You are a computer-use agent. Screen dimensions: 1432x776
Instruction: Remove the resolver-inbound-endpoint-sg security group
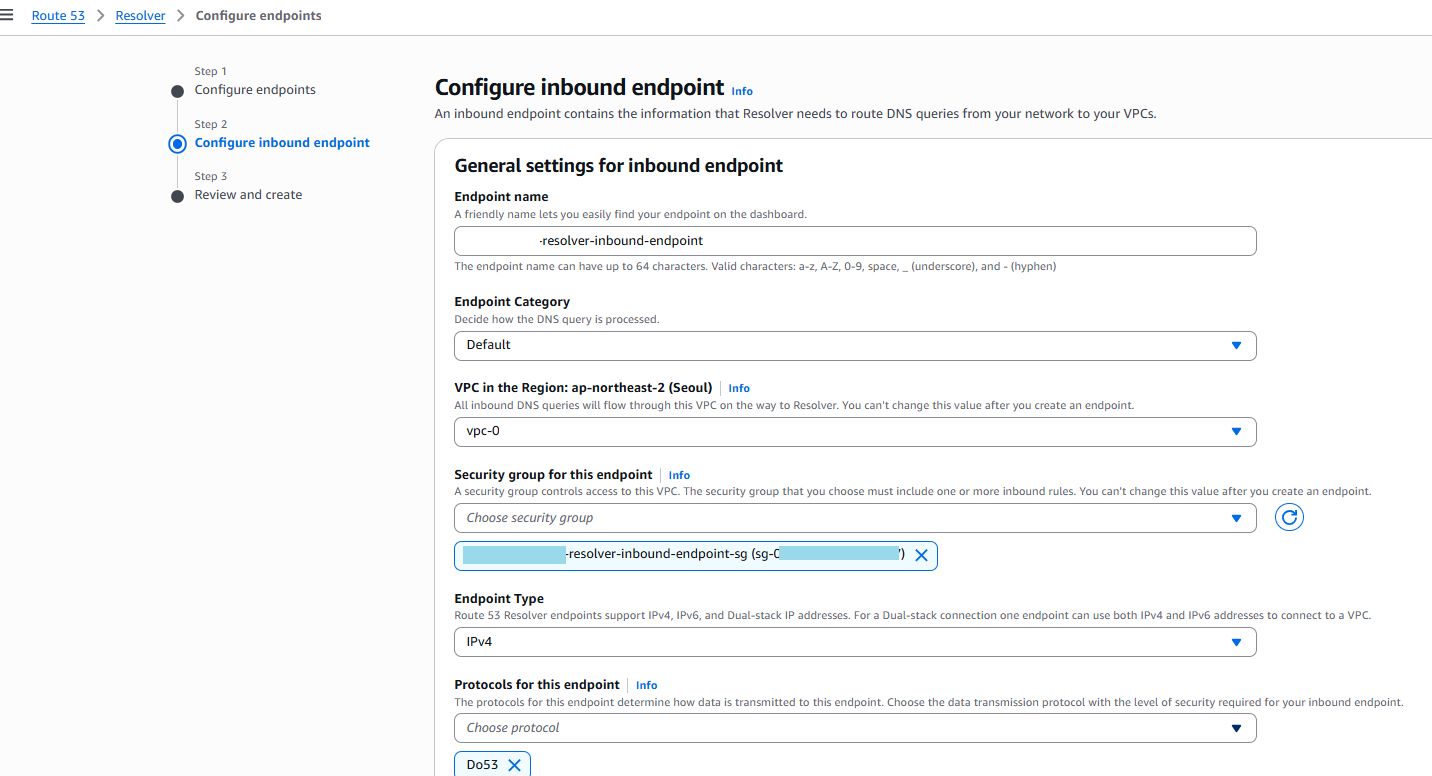[921, 555]
